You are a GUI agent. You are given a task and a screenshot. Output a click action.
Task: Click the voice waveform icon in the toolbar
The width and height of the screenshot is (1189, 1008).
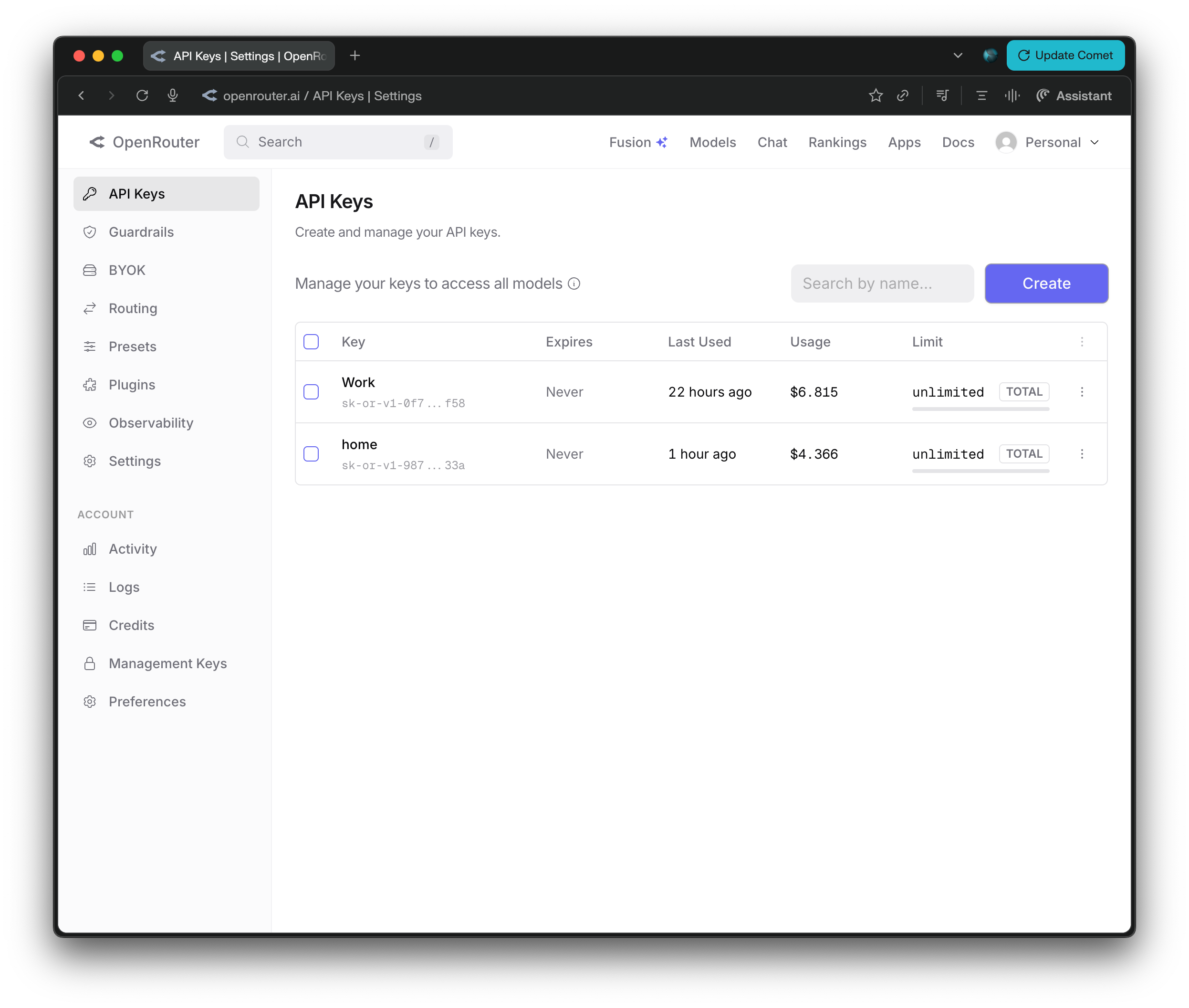(x=1012, y=95)
